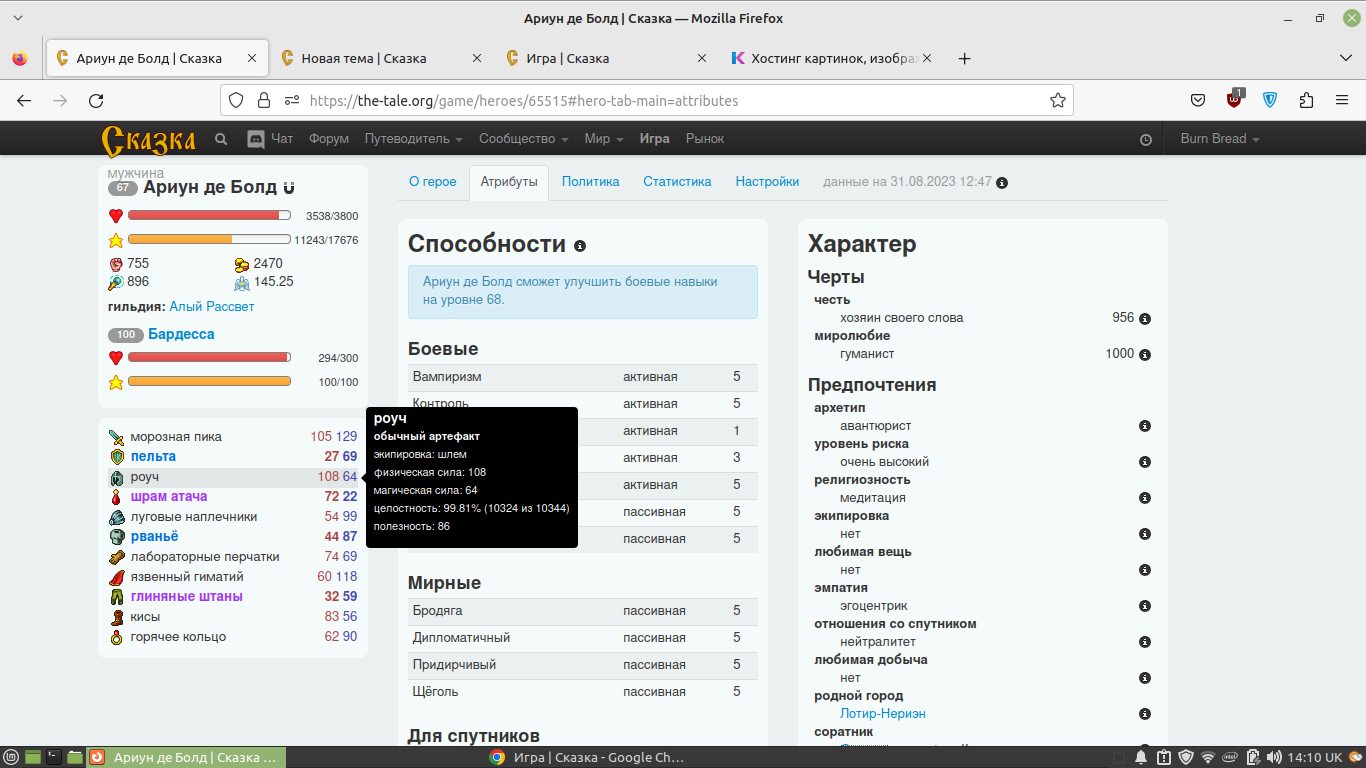Follow the Алый Рассвет guild link
The width and height of the screenshot is (1366, 768).
click(212, 307)
